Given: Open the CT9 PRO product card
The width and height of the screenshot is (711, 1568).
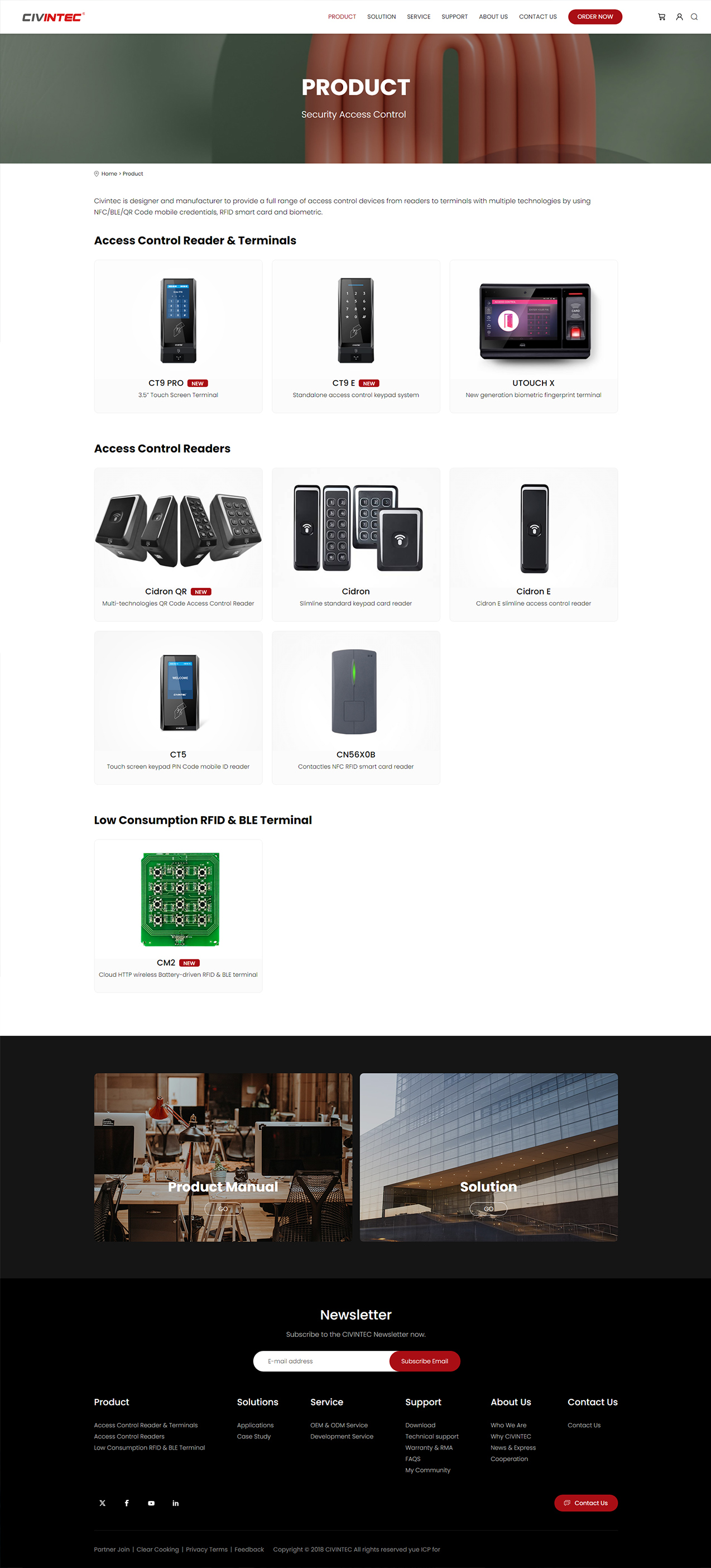Looking at the screenshot, I should coord(177,337).
